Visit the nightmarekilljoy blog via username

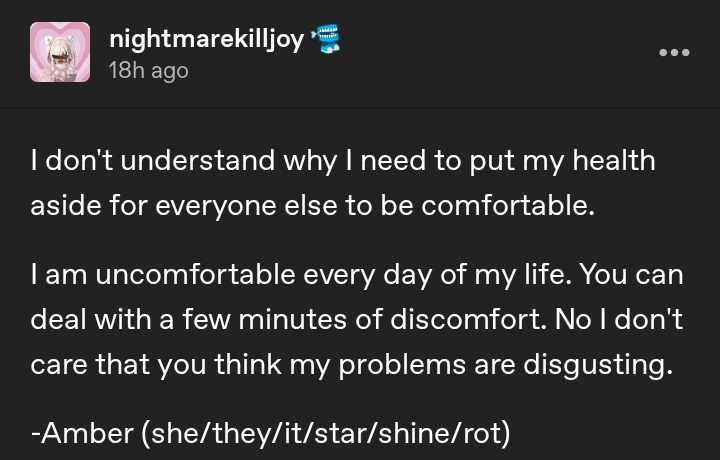coord(205,40)
